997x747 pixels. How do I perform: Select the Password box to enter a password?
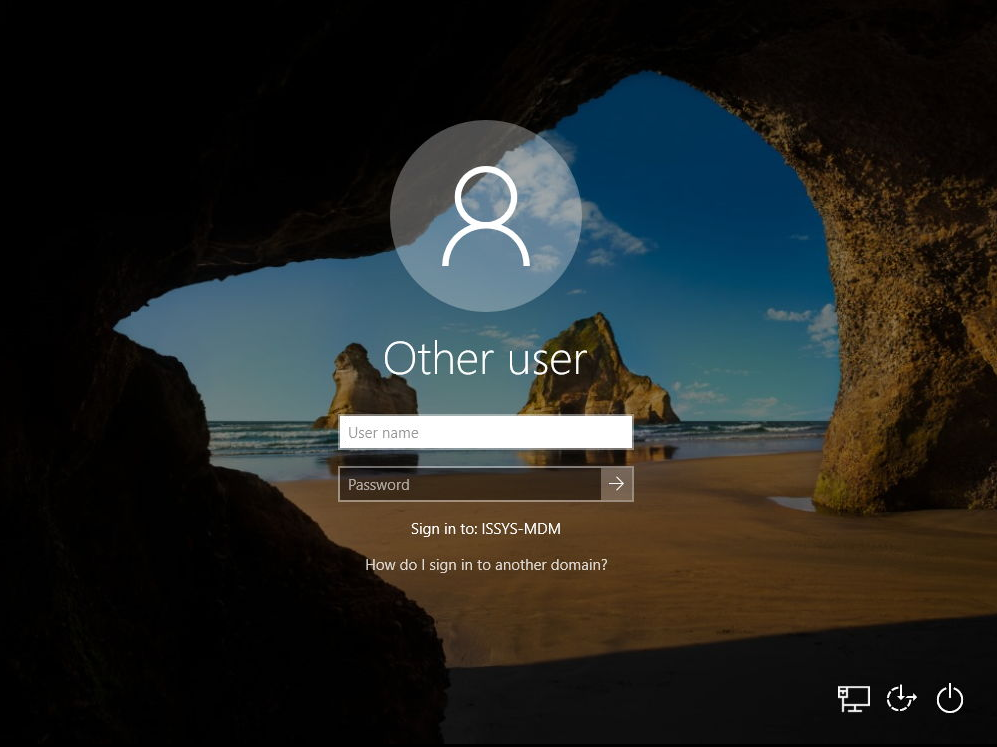pos(470,484)
